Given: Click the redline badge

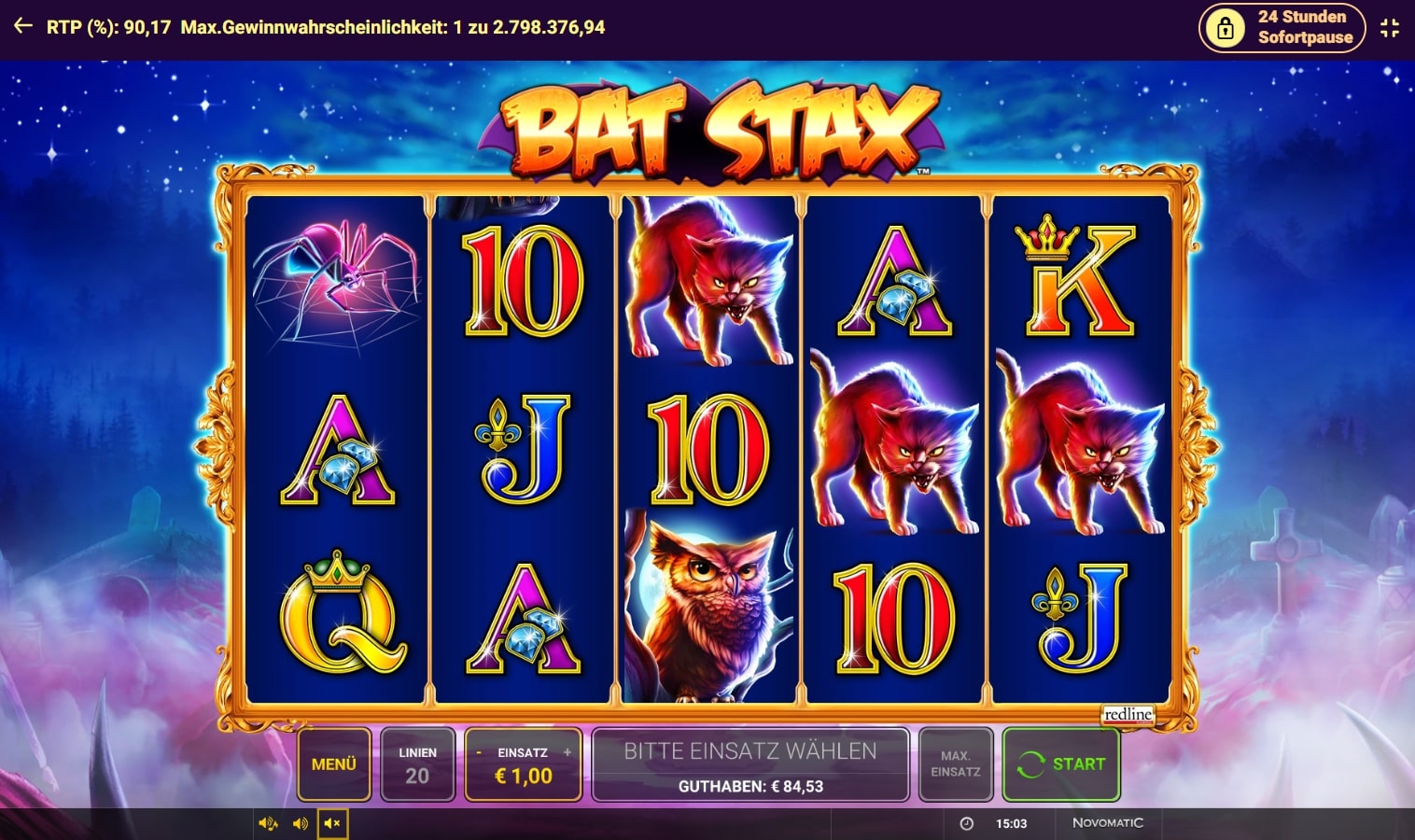Looking at the screenshot, I should (1128, 714).
